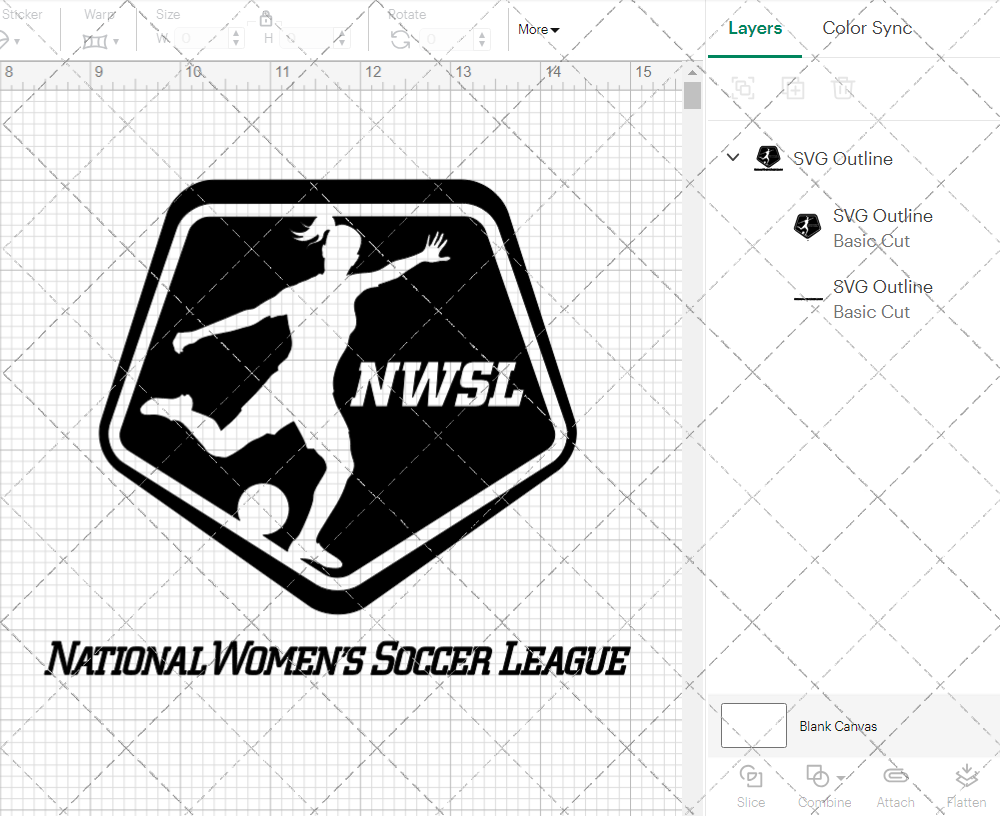Open the Layers tab
This screenshot has width=1000, height=816.
tap(755, 28)
